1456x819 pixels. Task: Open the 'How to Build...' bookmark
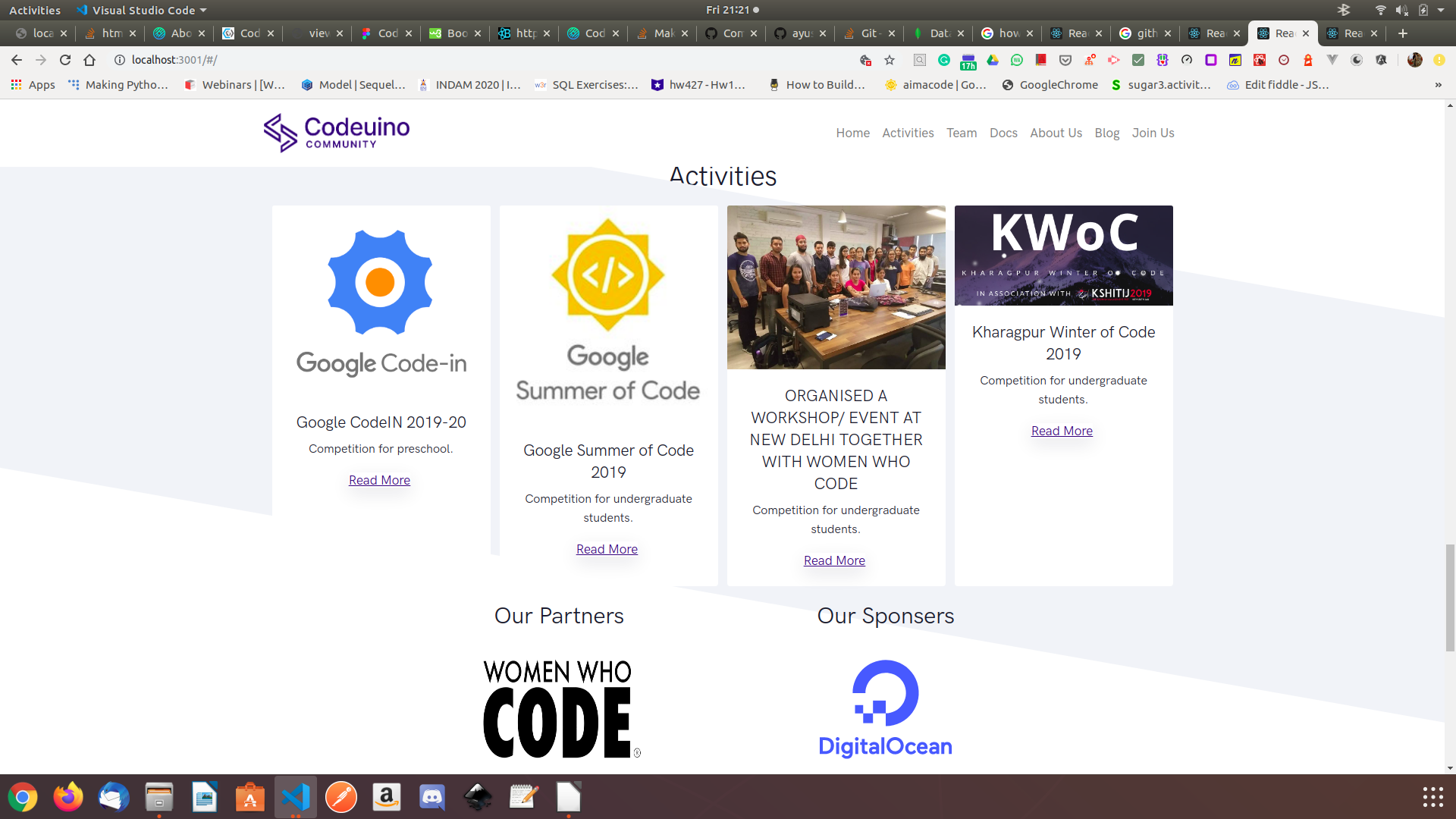click(817, 85)
